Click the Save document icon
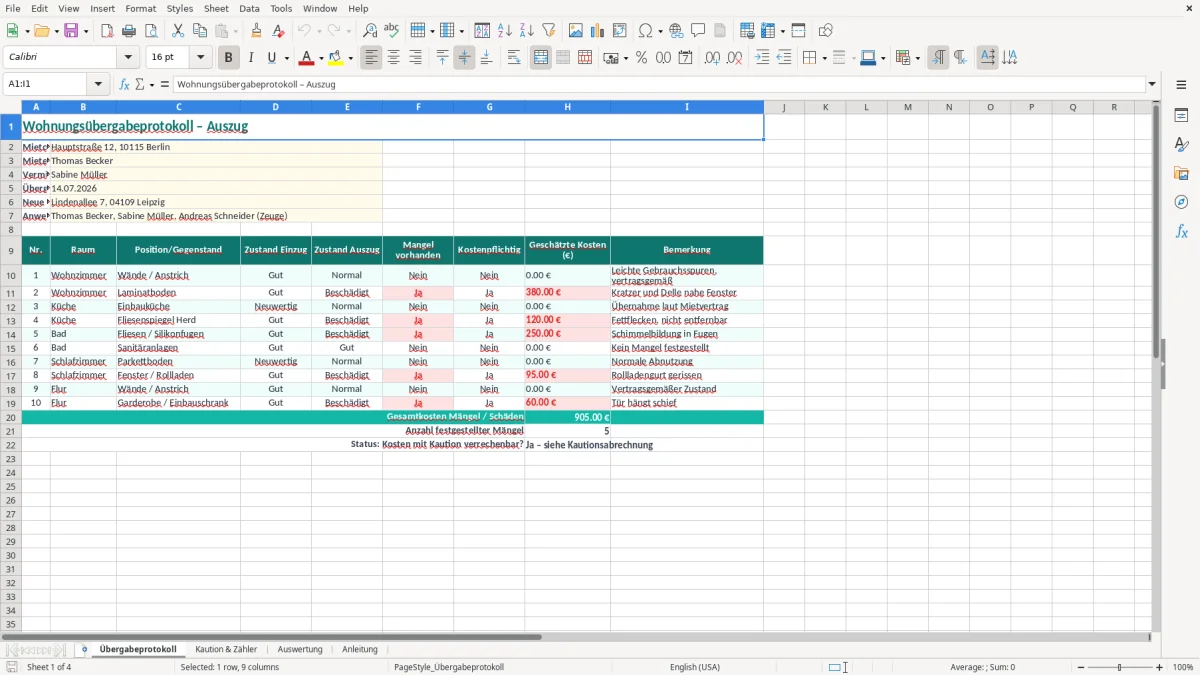 tap(71, 31)
